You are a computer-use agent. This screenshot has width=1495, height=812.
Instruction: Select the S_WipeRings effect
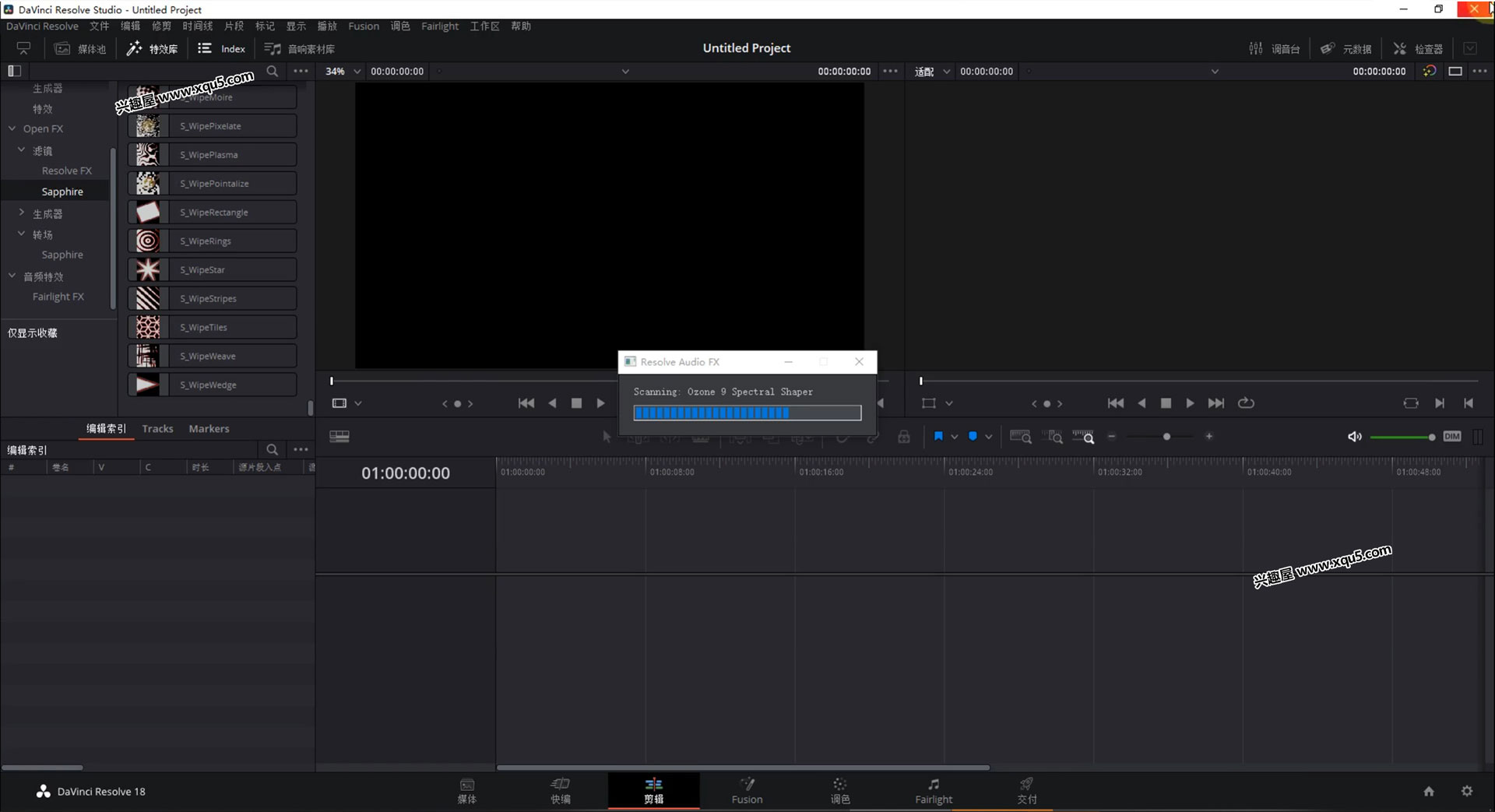pyautogui.click(x=213, y=241)
